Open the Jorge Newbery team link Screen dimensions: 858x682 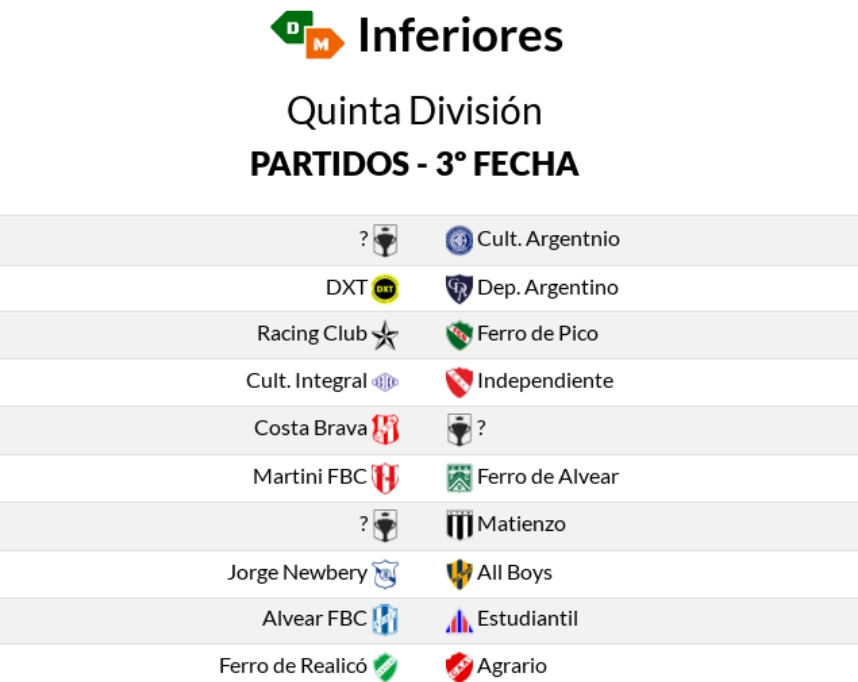coord(297,573)
